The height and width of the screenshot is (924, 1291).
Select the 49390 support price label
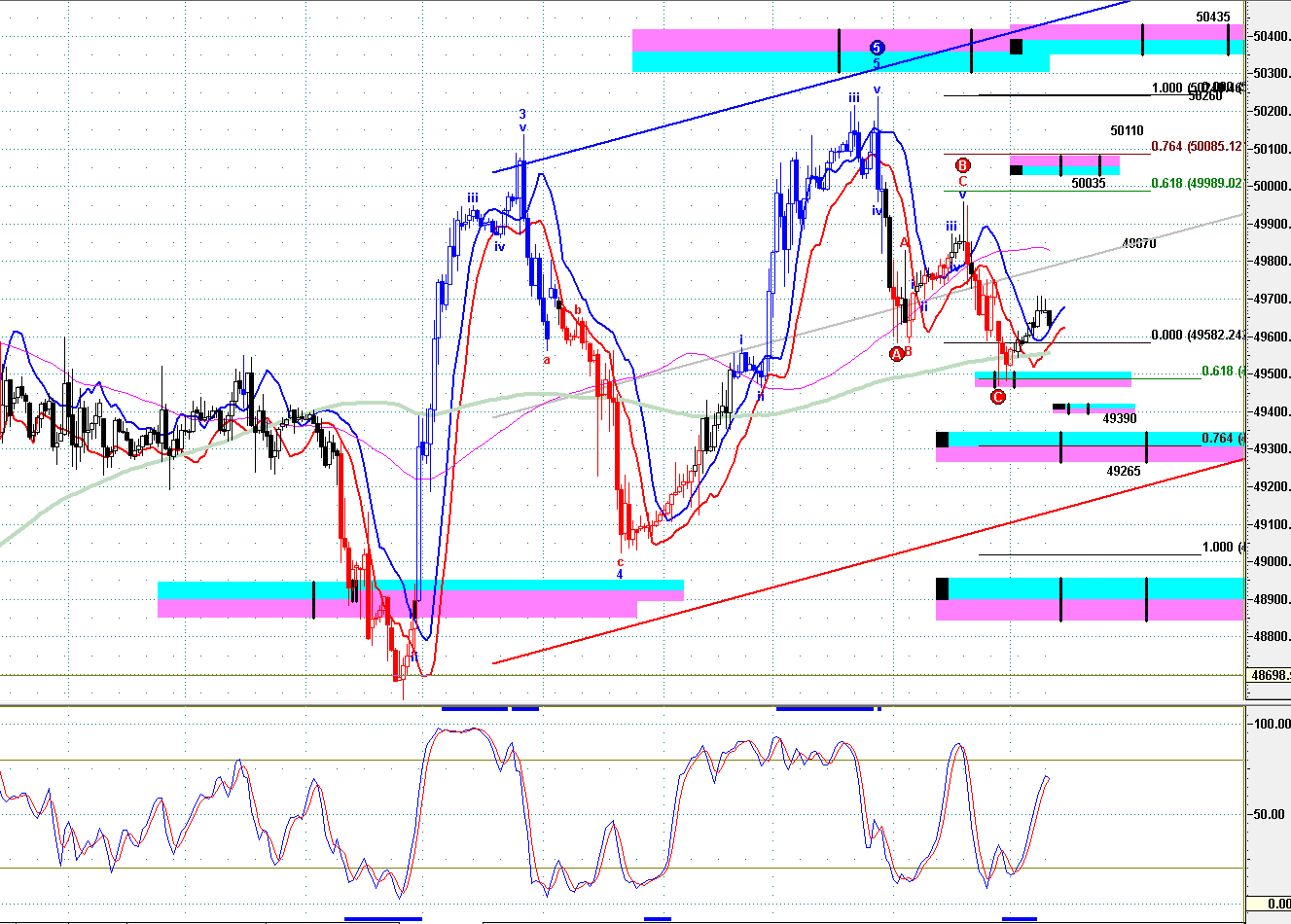1119,418
